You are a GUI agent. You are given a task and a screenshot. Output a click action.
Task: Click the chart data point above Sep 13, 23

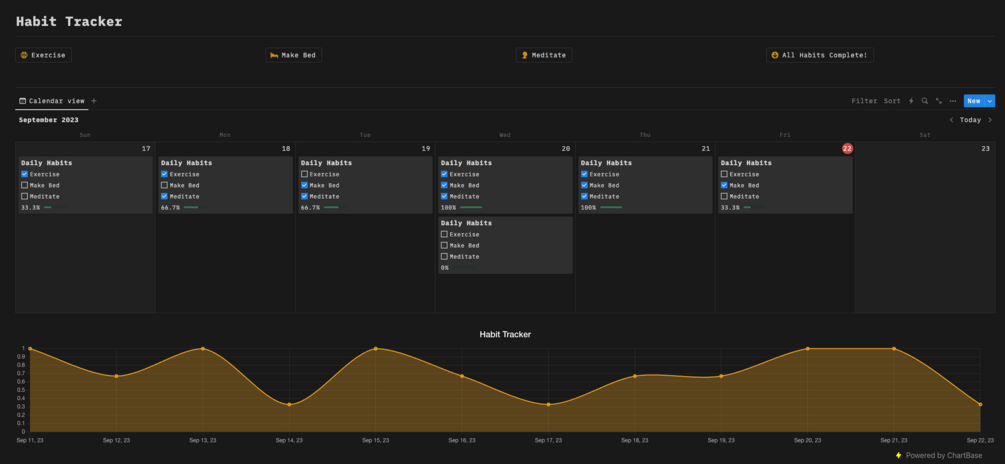(203, 349)
